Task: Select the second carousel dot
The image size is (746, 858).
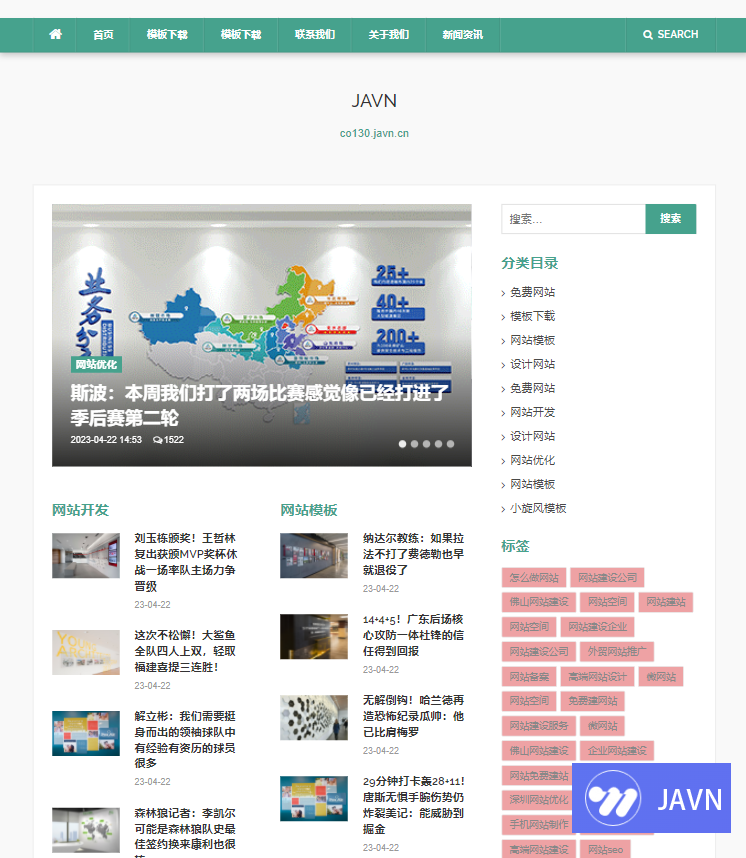Action: coord(414,444)
